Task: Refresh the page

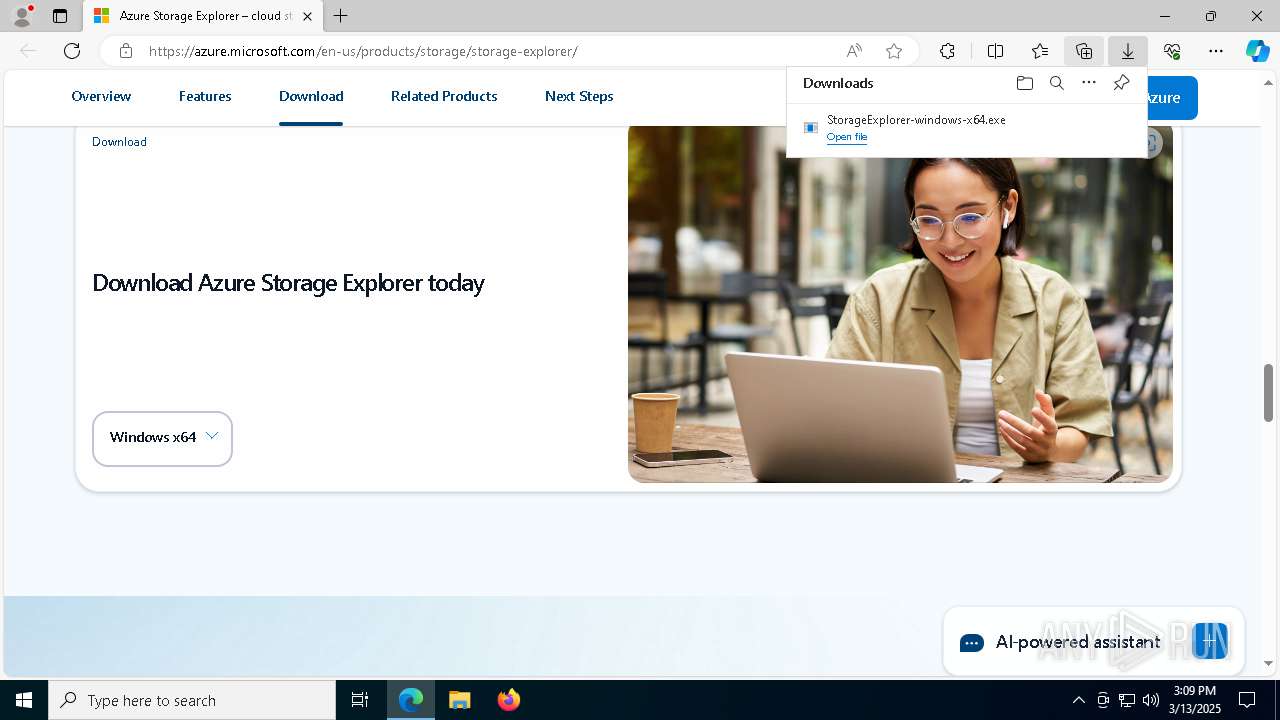Action: click(x=72, y=51)
